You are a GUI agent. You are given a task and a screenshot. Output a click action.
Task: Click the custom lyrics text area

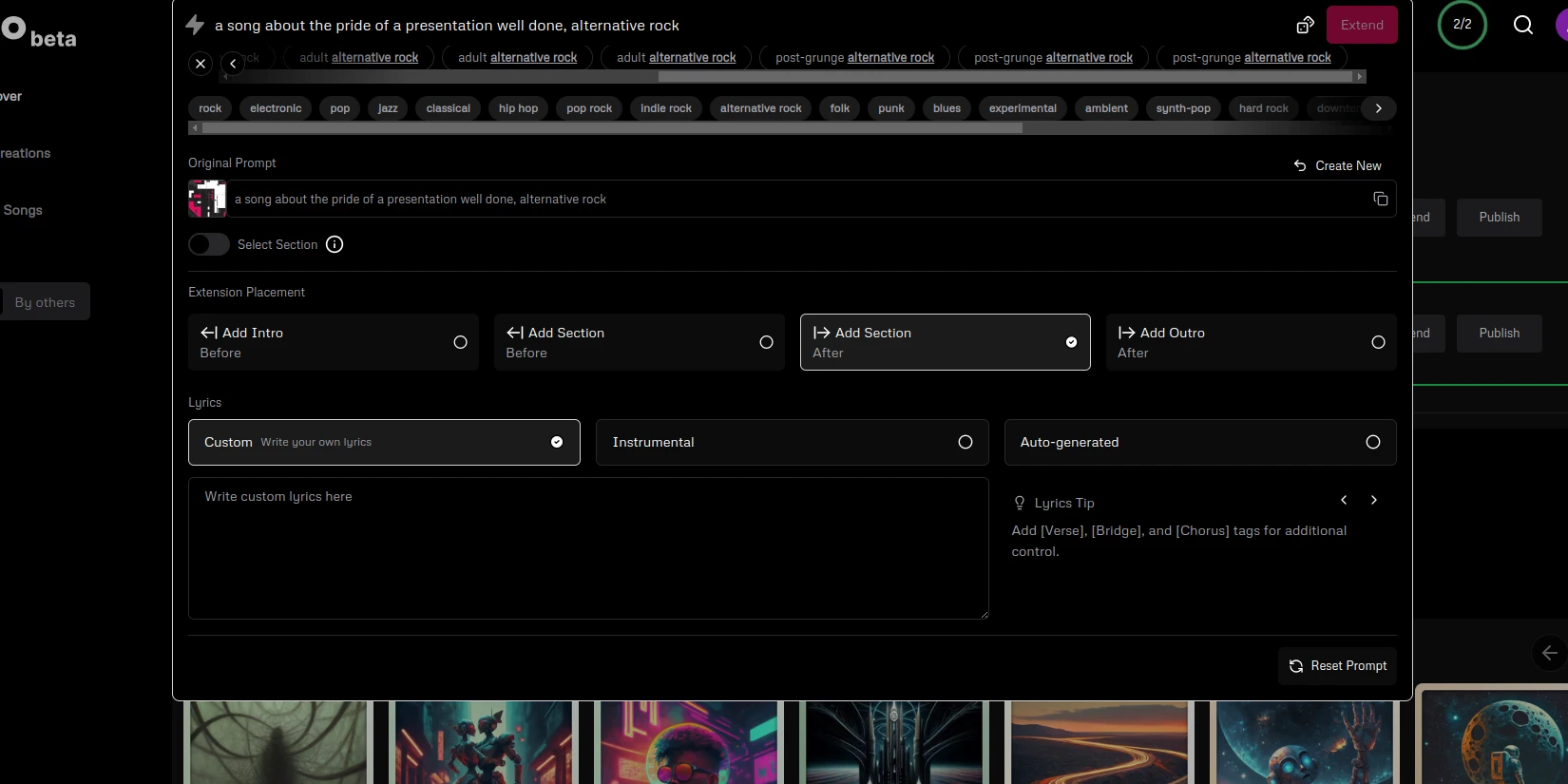(588, 548)
